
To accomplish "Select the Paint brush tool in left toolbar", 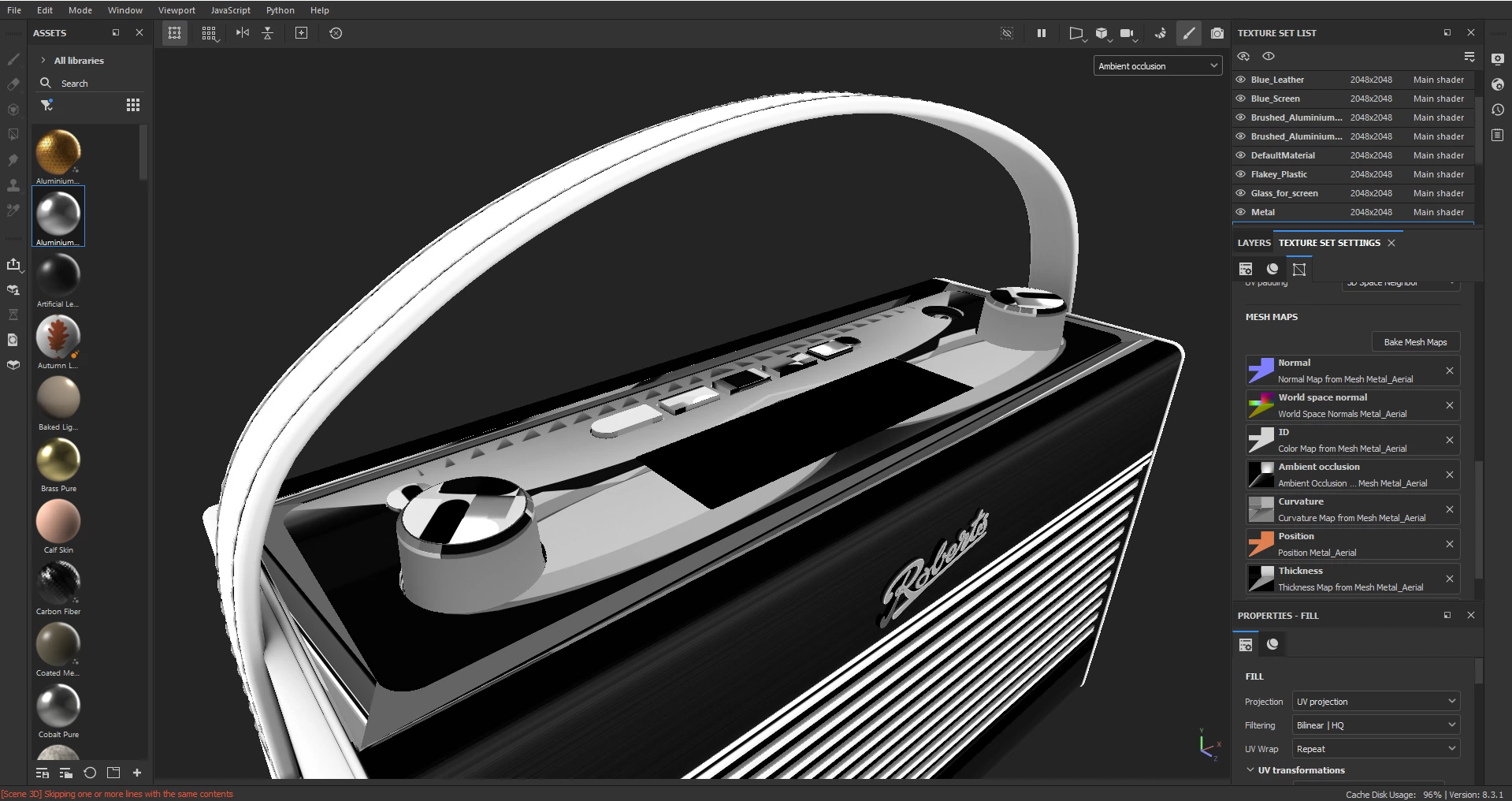I will tap(13, 59).
